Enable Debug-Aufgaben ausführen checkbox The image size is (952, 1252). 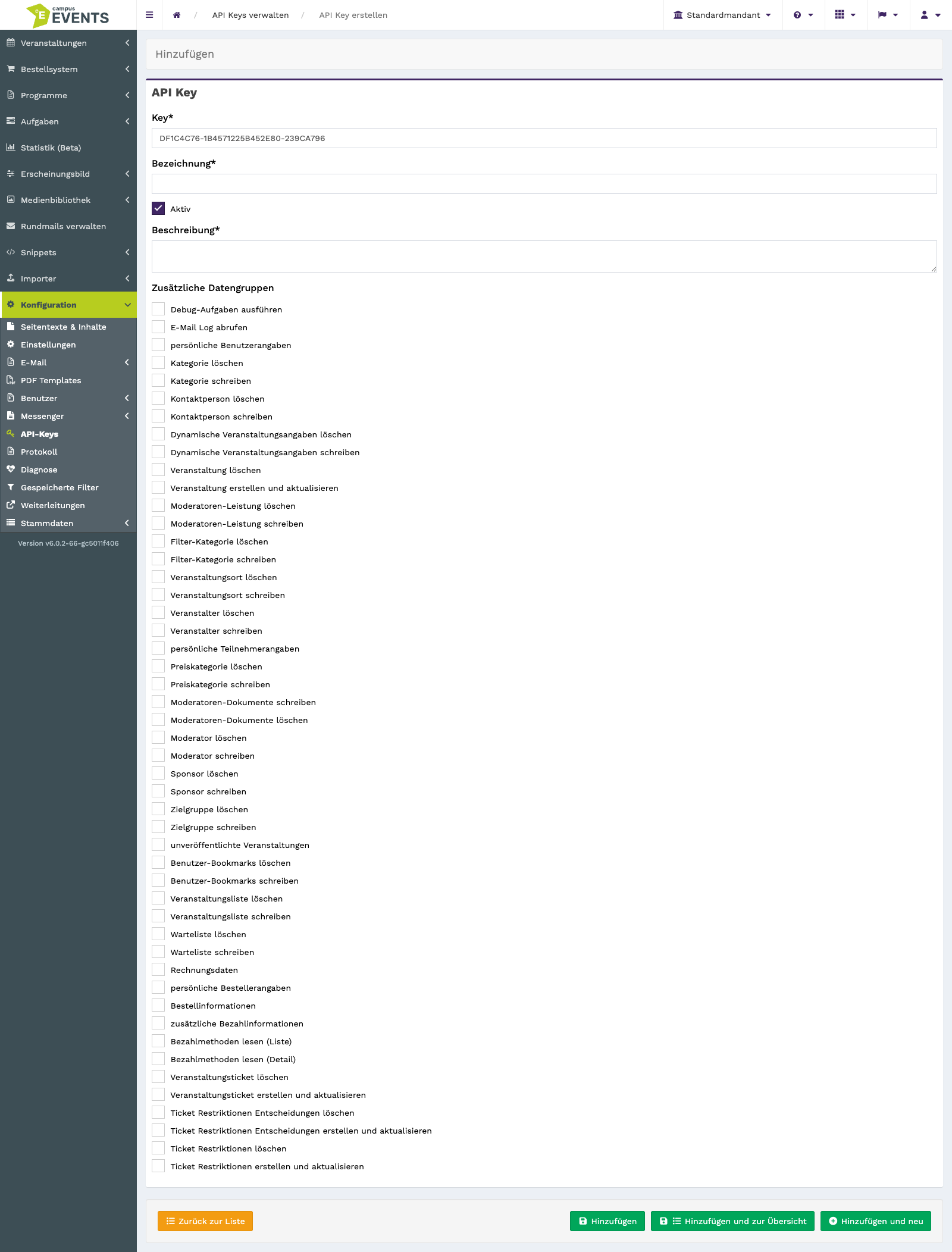pos(158,309)
